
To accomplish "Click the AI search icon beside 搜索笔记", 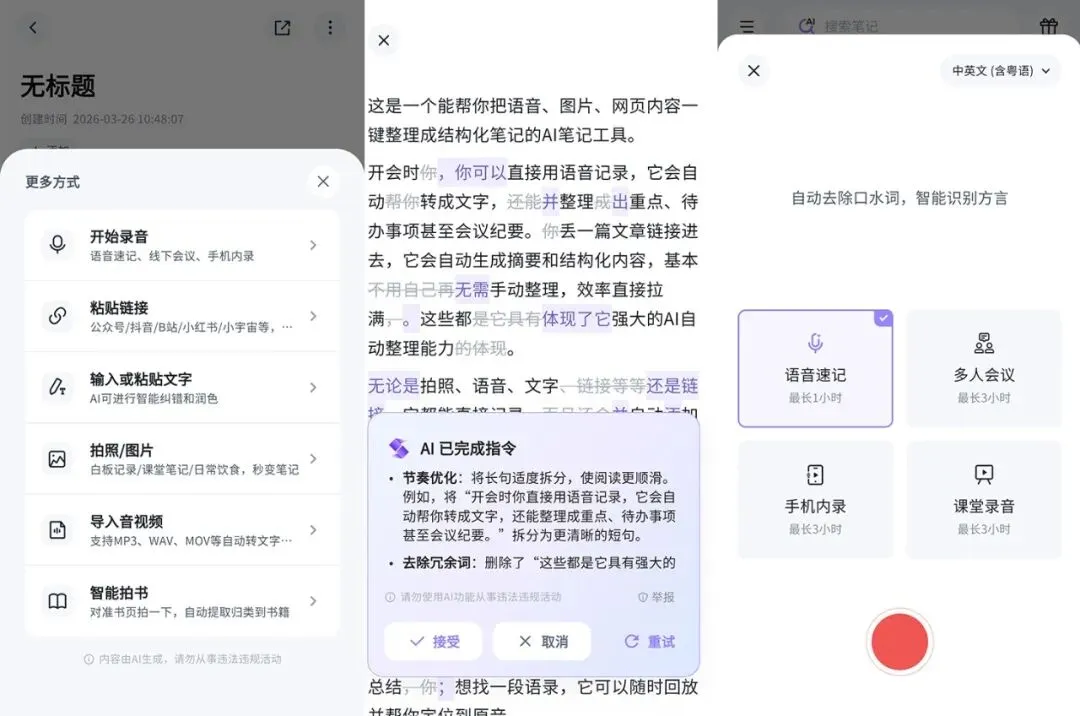I will (807, 25).
